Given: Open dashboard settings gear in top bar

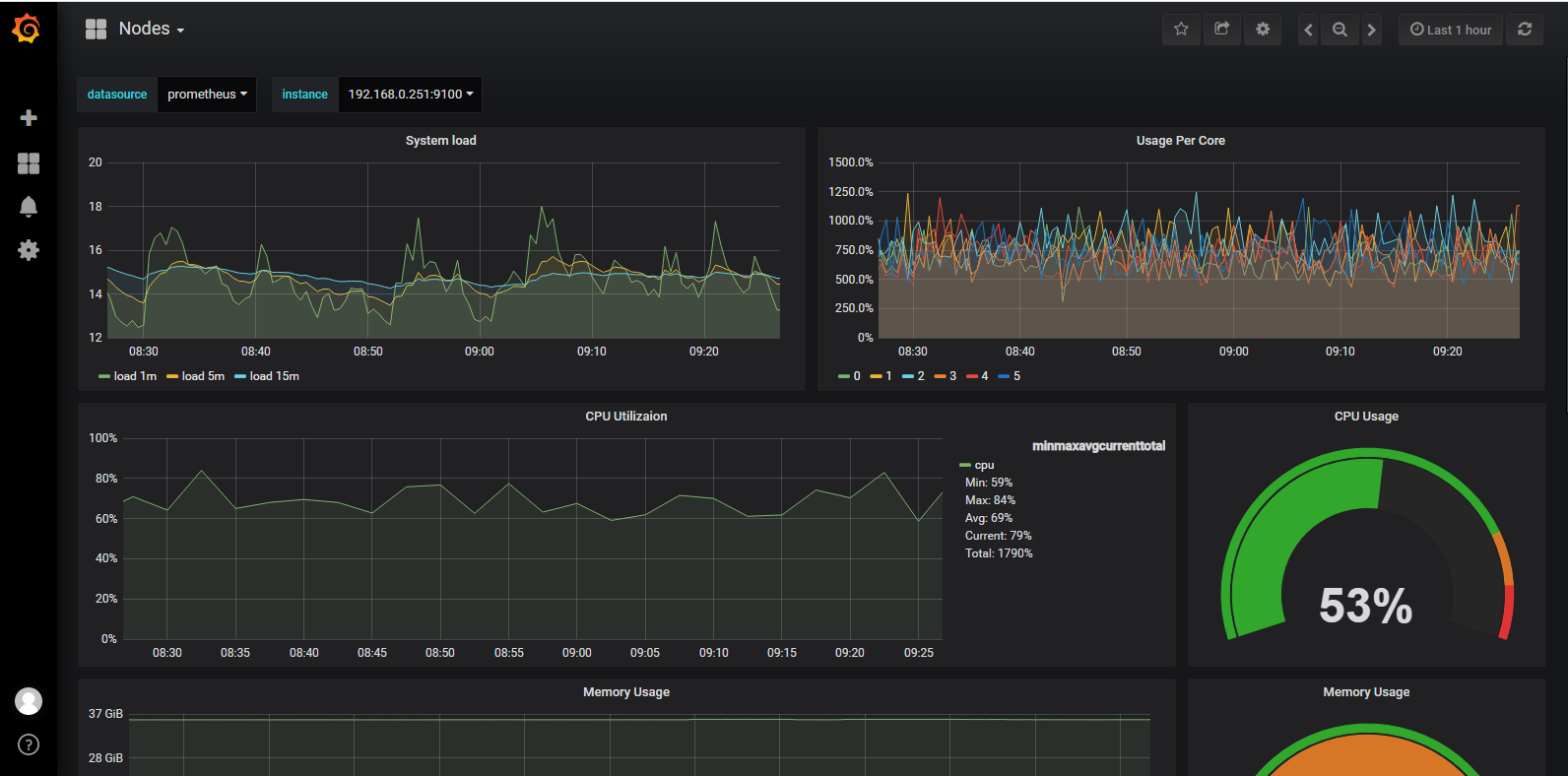Looking at the screenshot, I should pos(1263,30).
